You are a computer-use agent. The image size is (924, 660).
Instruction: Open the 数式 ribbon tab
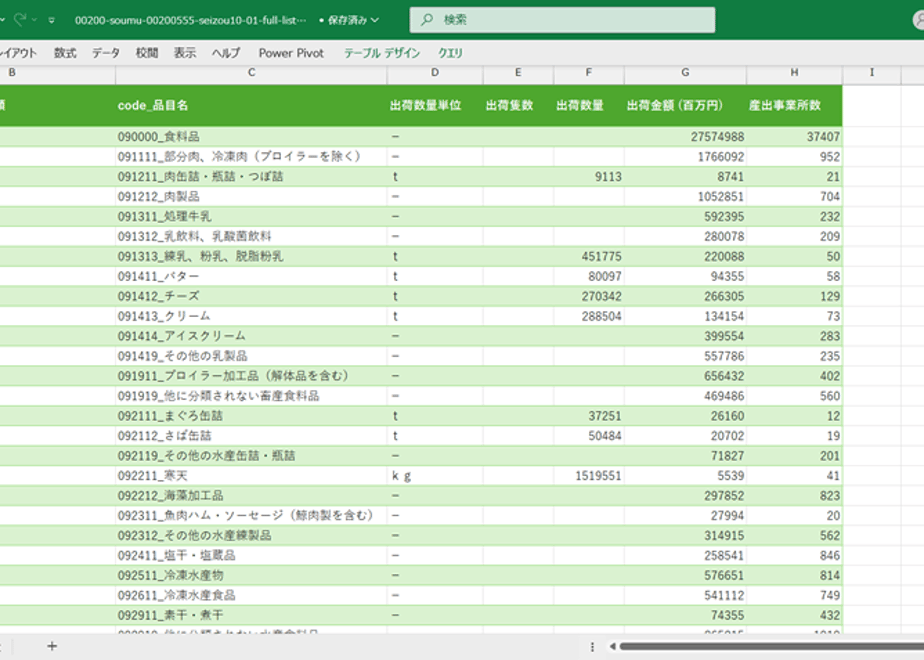[x=65, y=53]
